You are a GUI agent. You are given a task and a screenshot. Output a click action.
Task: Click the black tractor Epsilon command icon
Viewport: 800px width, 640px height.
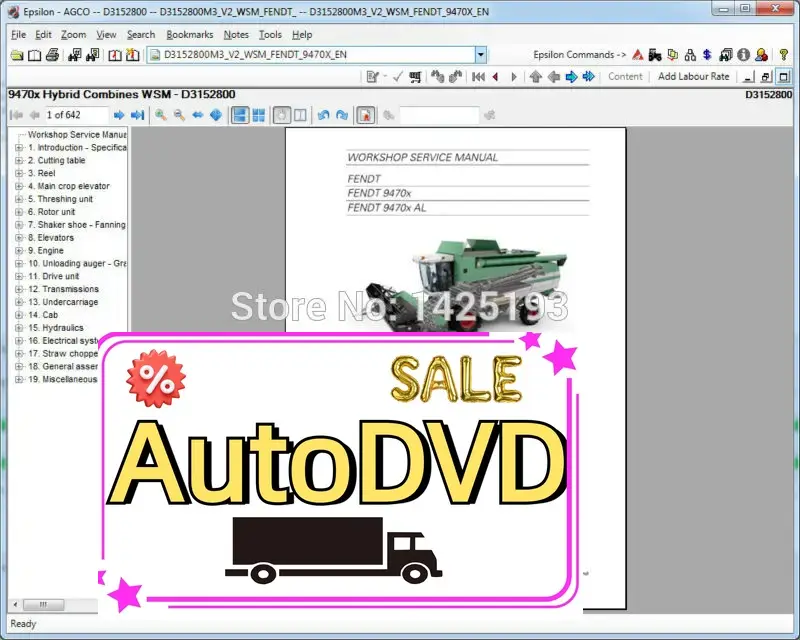(x=655, y=55)
